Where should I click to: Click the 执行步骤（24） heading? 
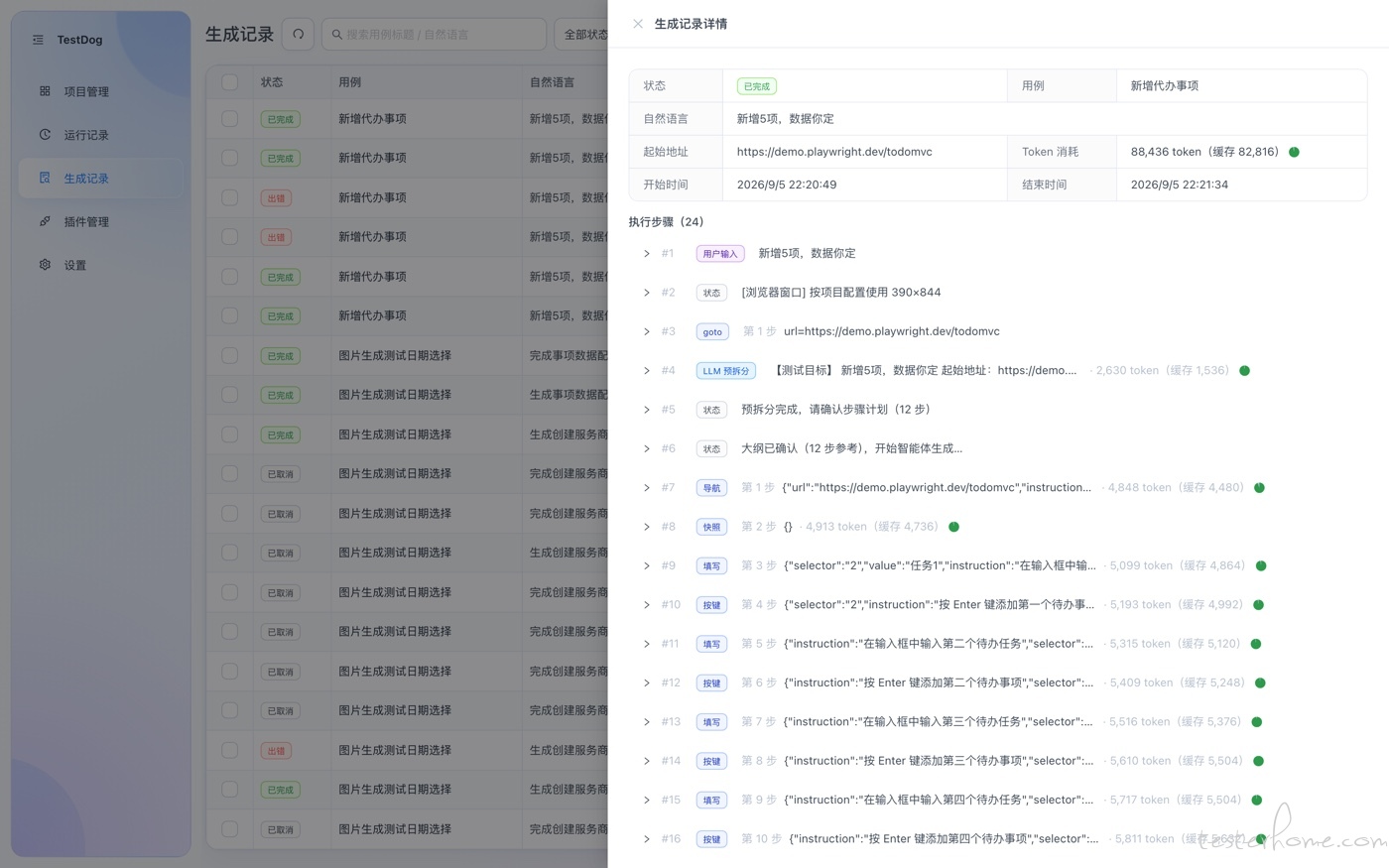click(x=666, y=222)
